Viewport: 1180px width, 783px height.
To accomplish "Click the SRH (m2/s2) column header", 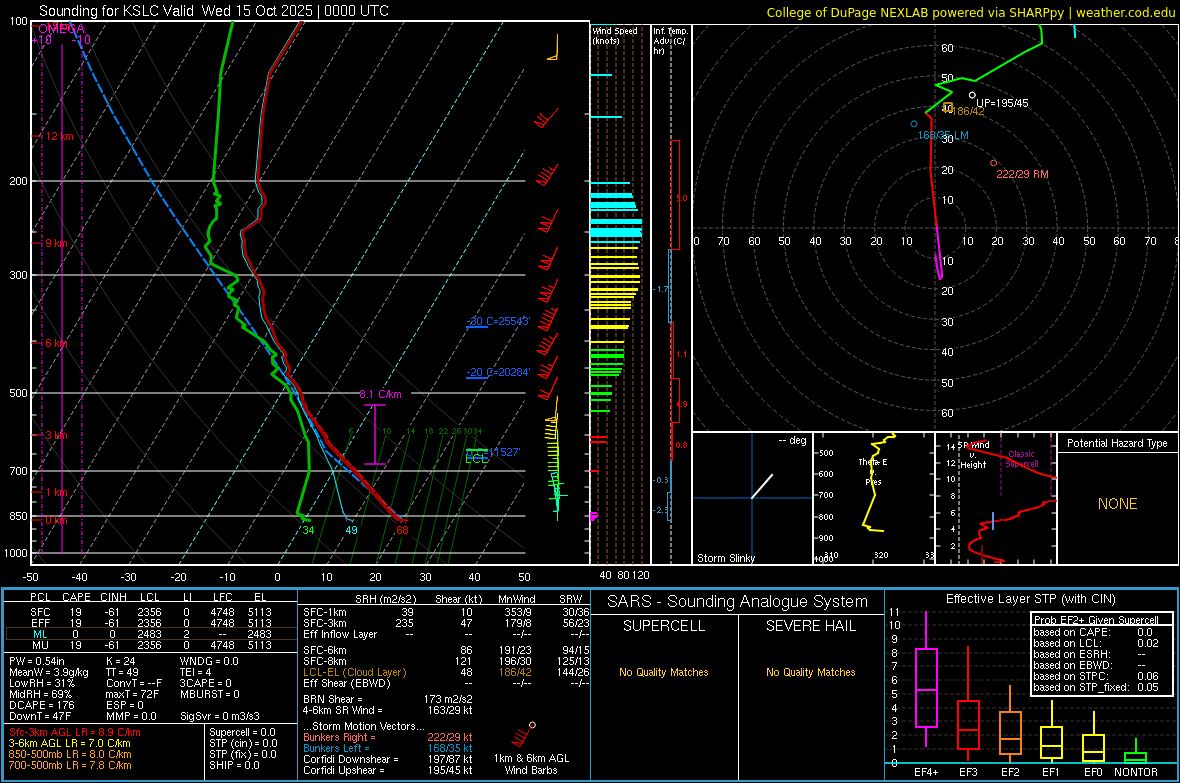I will (385, 599).
